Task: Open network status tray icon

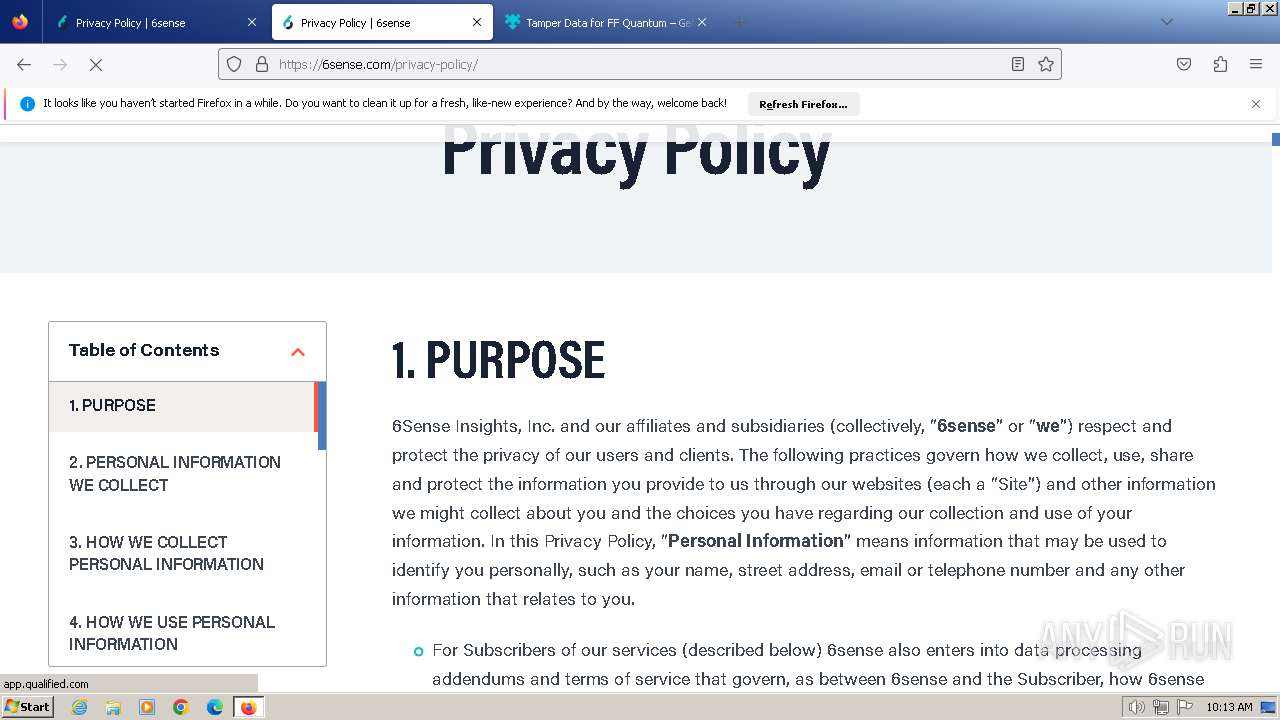Action: point(1161,707)
